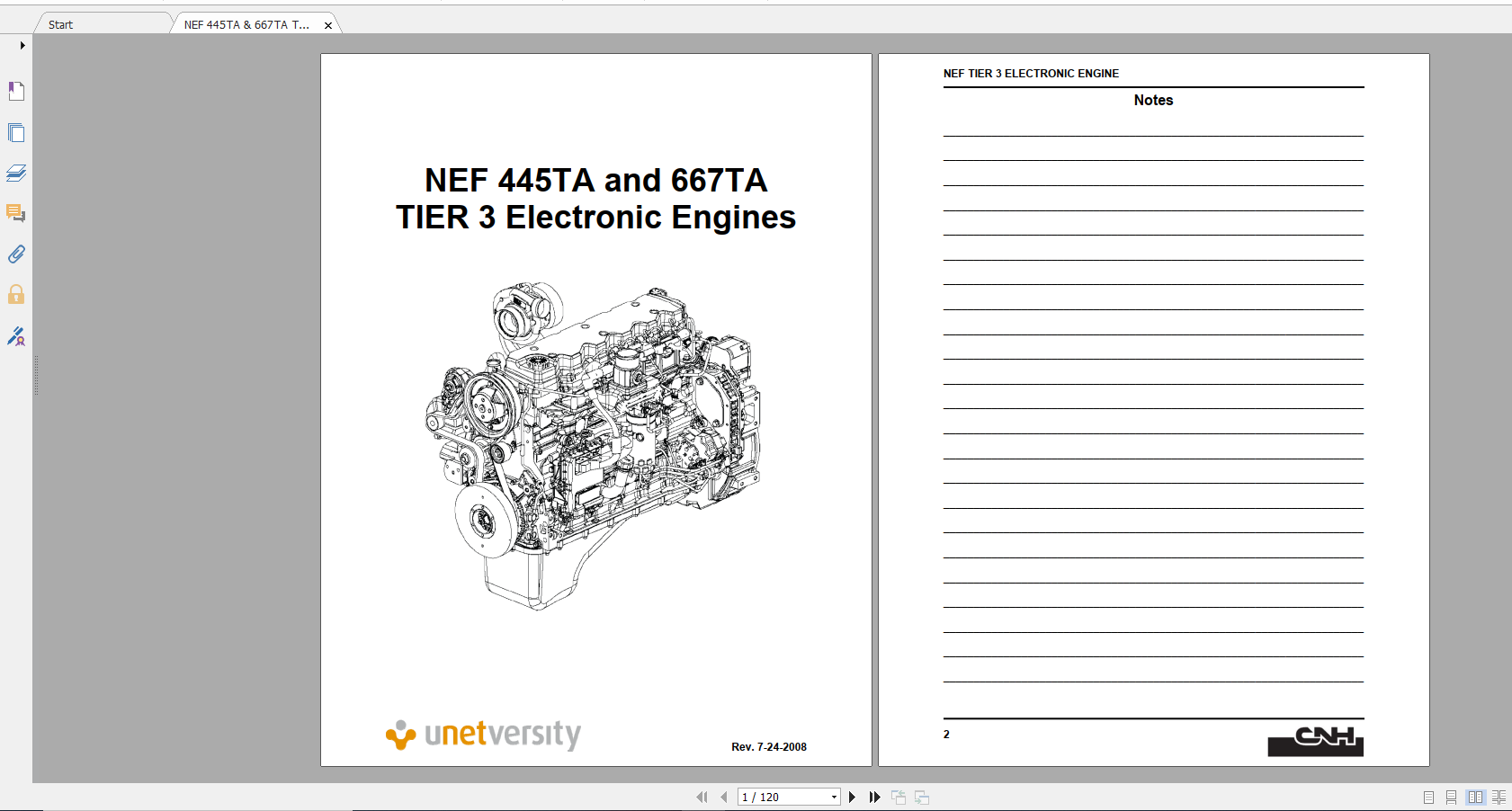Click the unetversity logo on the cover

pyautogui.click(x=483, y=735)
